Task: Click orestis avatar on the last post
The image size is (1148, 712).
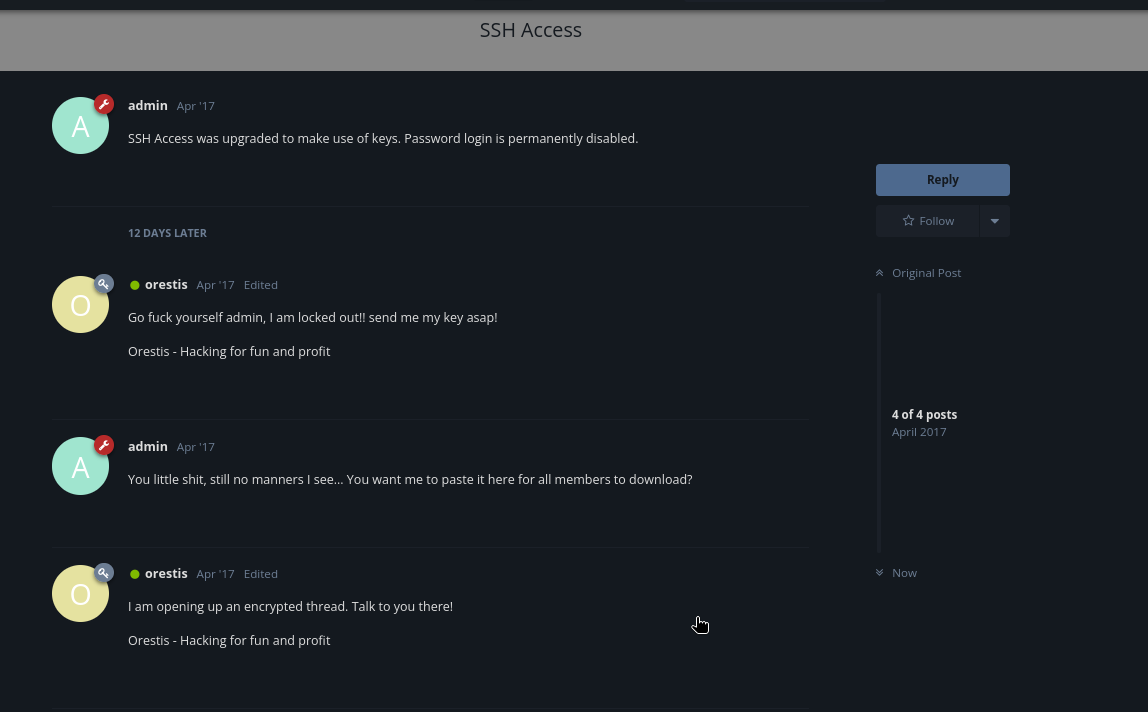Action: [80, 594]
